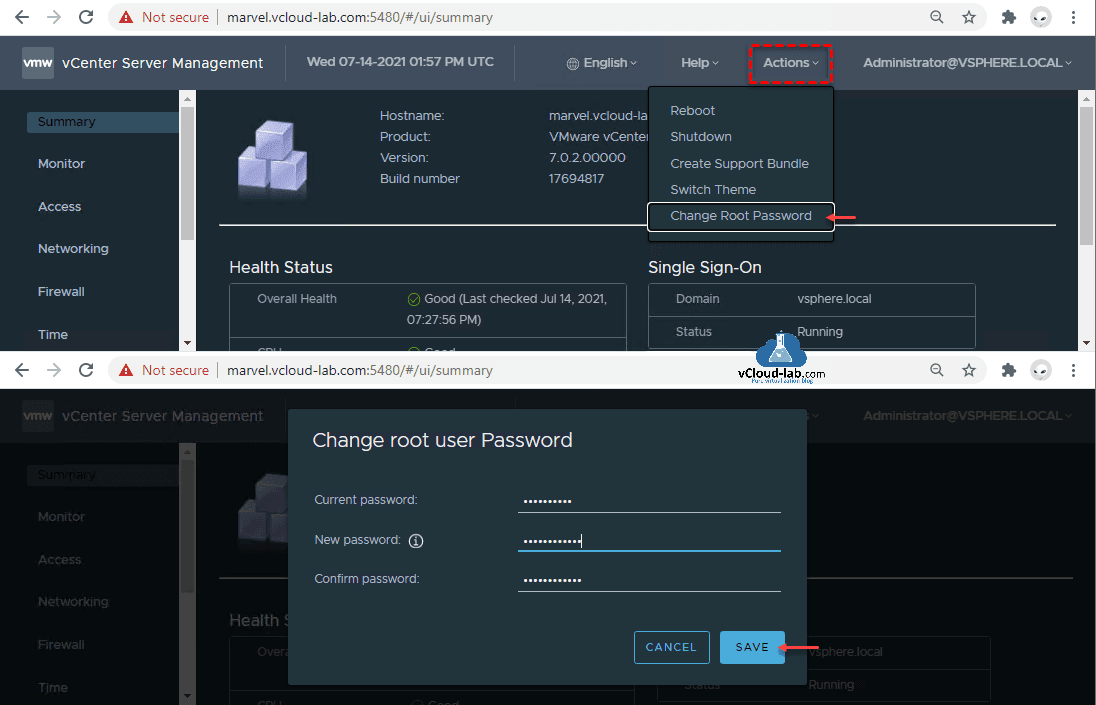This screenshot has width=1096, height=705.
Task: Select Summary in the top window sidebar
Action: (103, 122)
